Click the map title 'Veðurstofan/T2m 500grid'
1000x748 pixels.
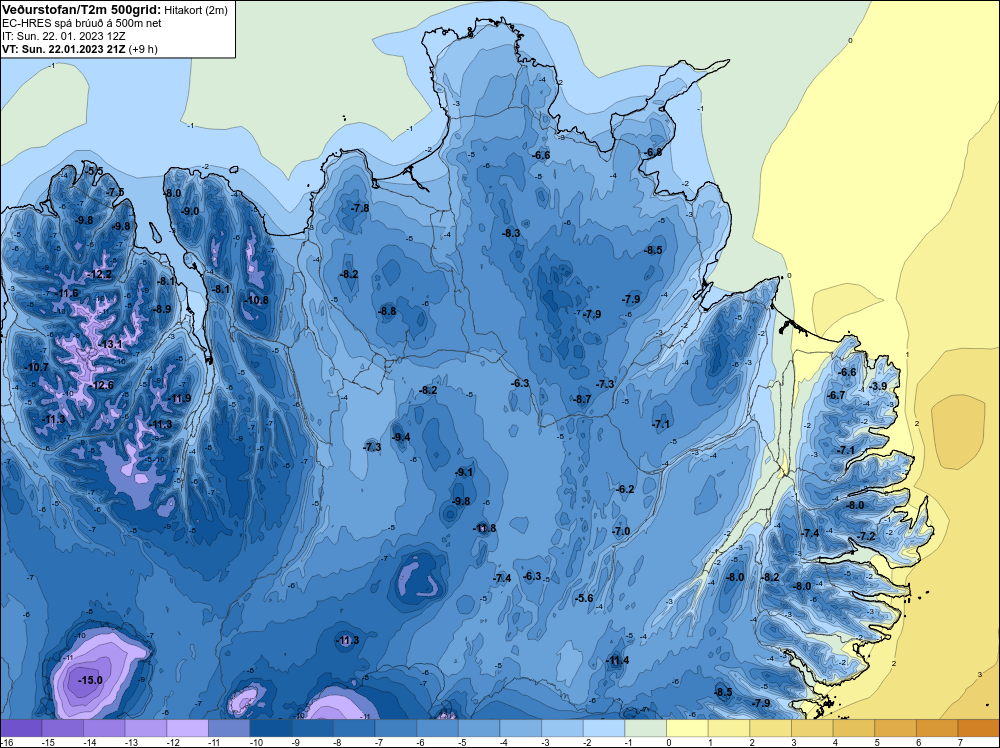(x=80, y=10)
